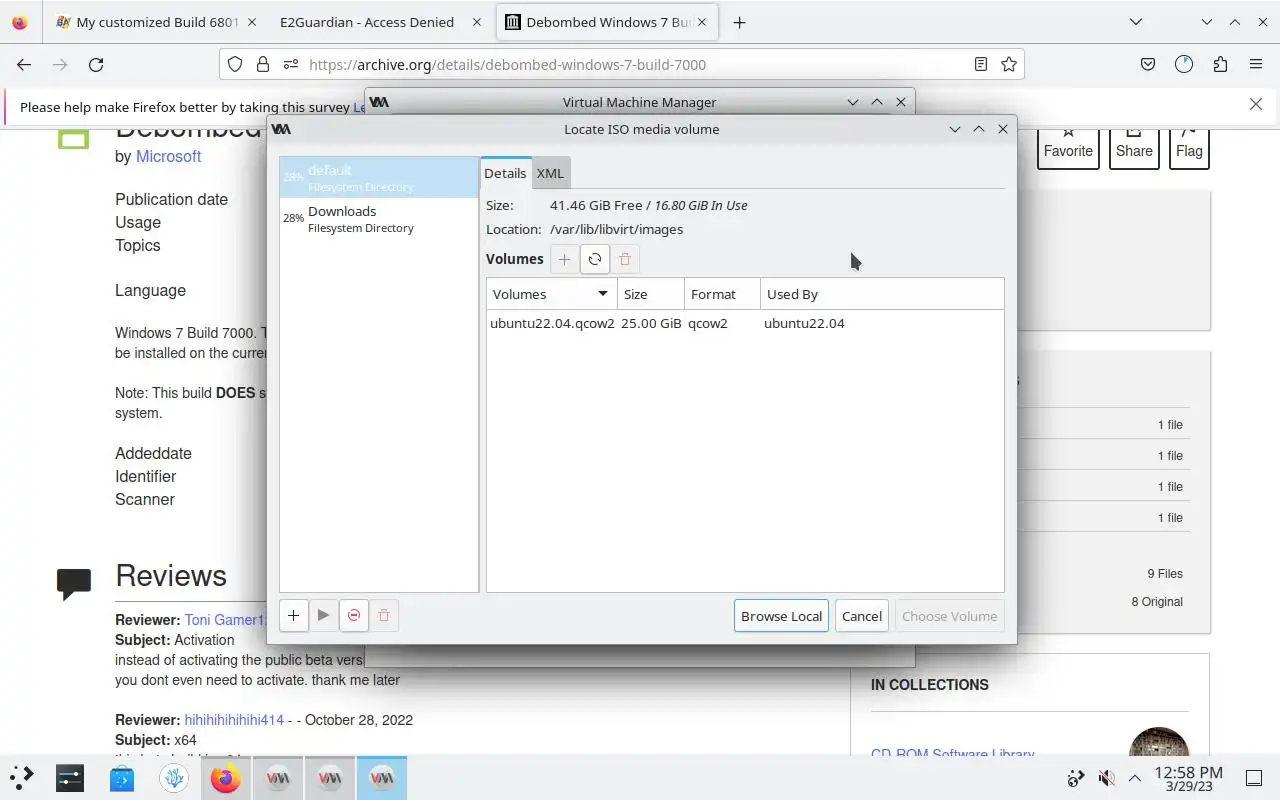The height and width of the screenshot is (800, 1280).
Task: Open Firefox Pocket save icon
Action: tap(1148, 64)
